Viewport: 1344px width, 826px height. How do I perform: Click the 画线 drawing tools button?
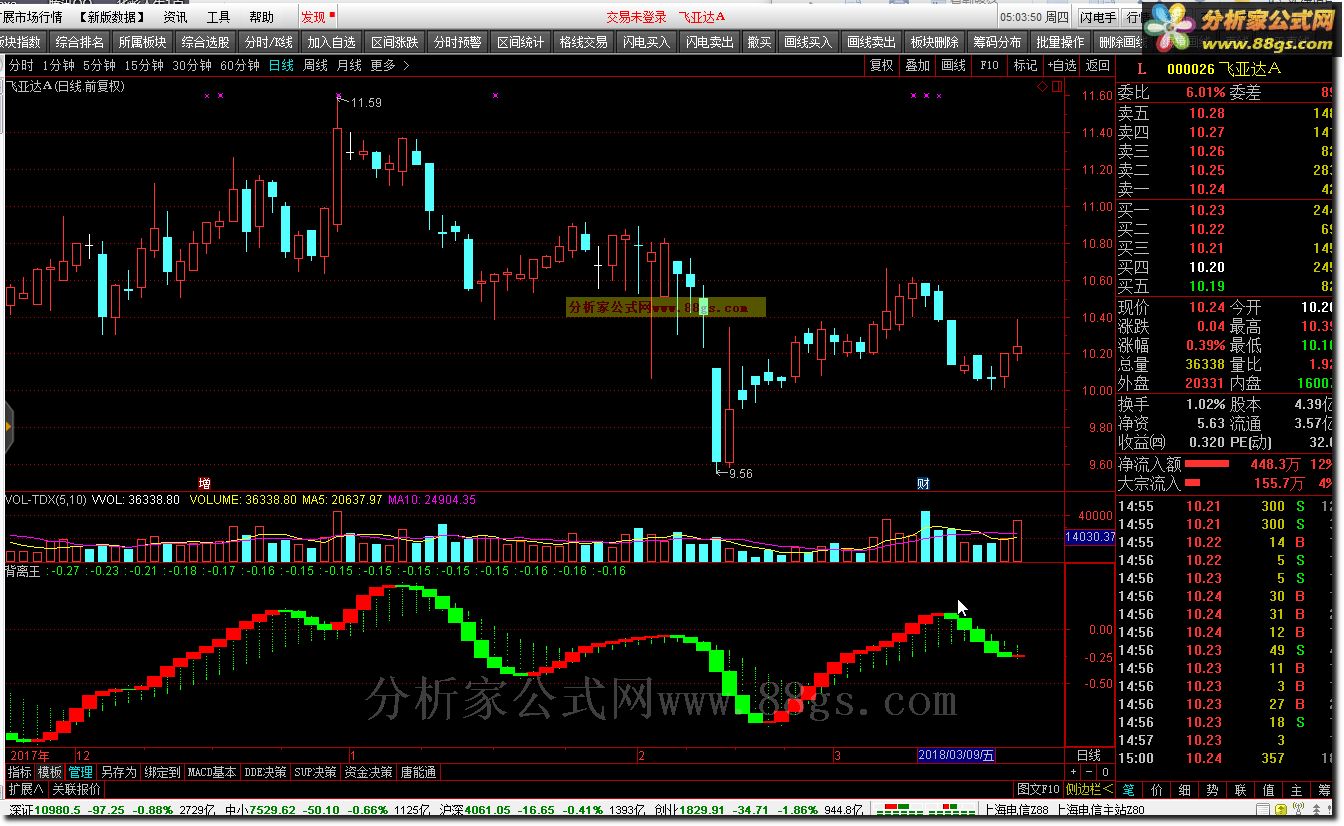954,66
